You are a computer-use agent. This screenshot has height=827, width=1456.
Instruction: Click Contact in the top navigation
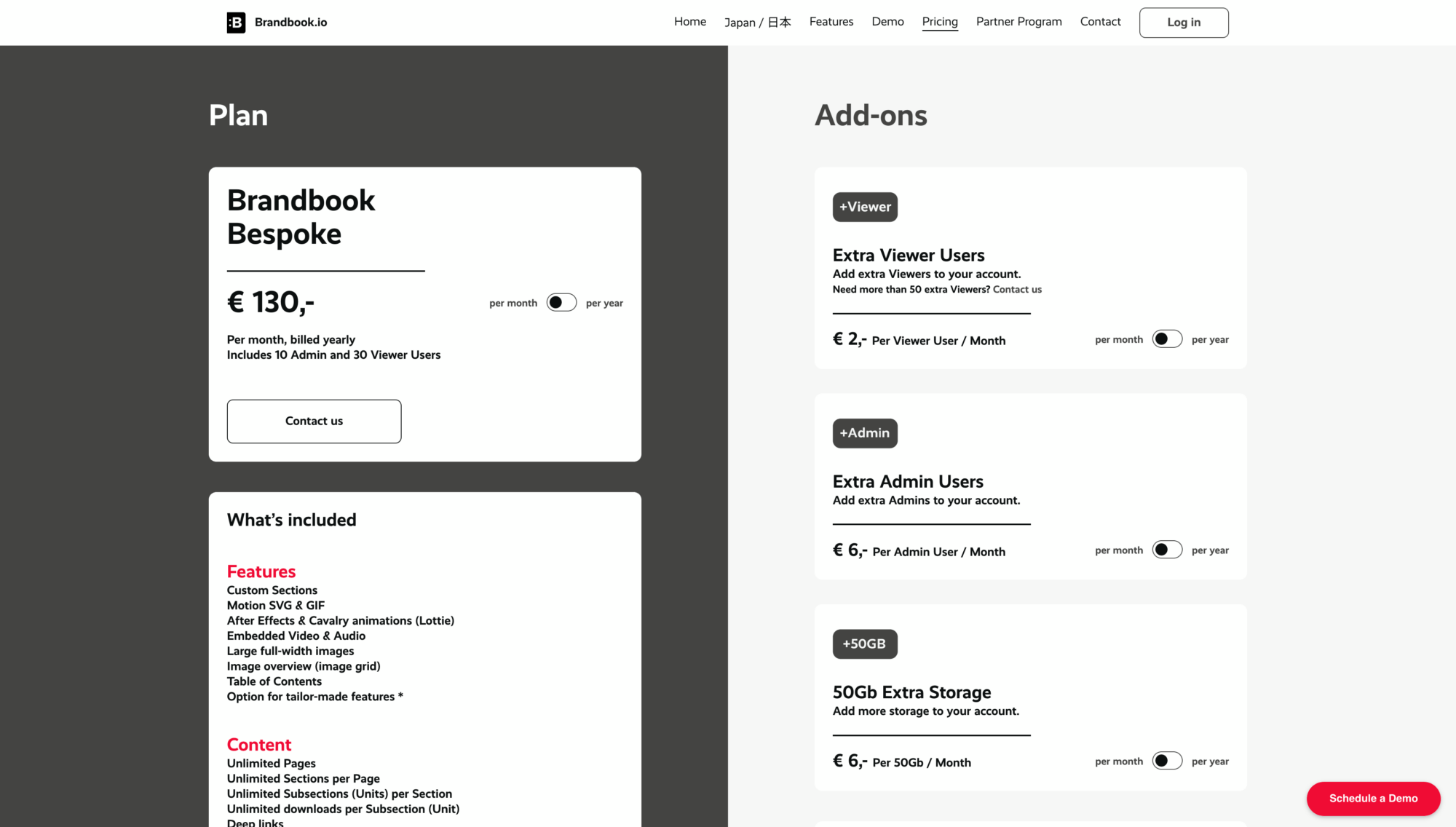1100,22
